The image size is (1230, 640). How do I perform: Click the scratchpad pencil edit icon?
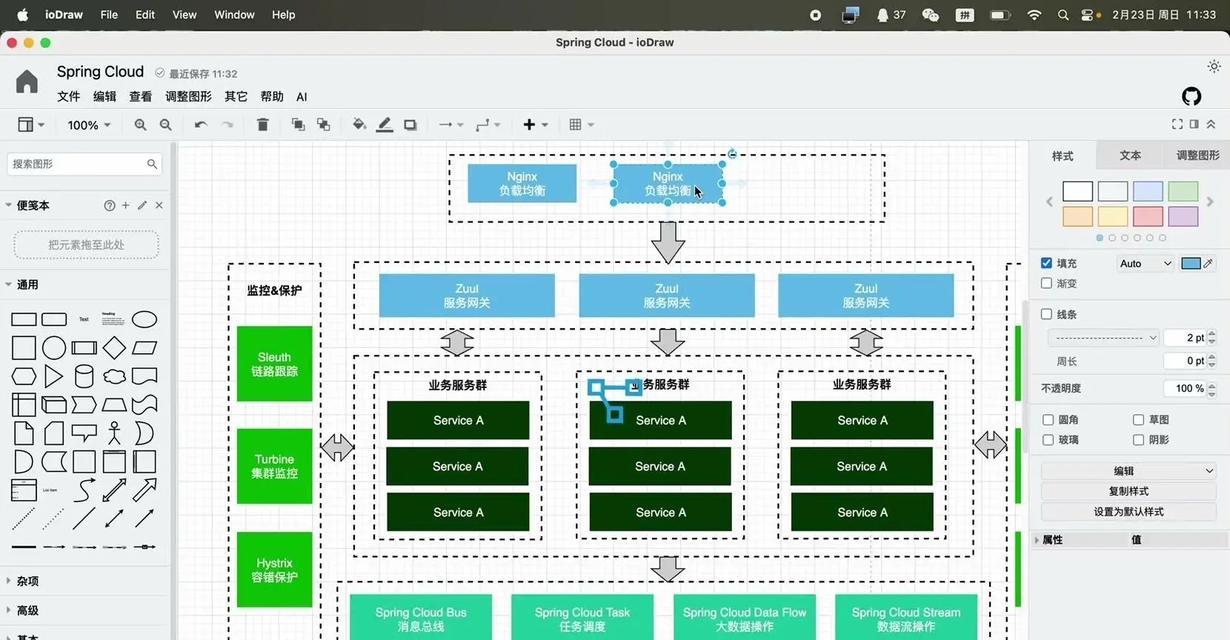[142, 205]
